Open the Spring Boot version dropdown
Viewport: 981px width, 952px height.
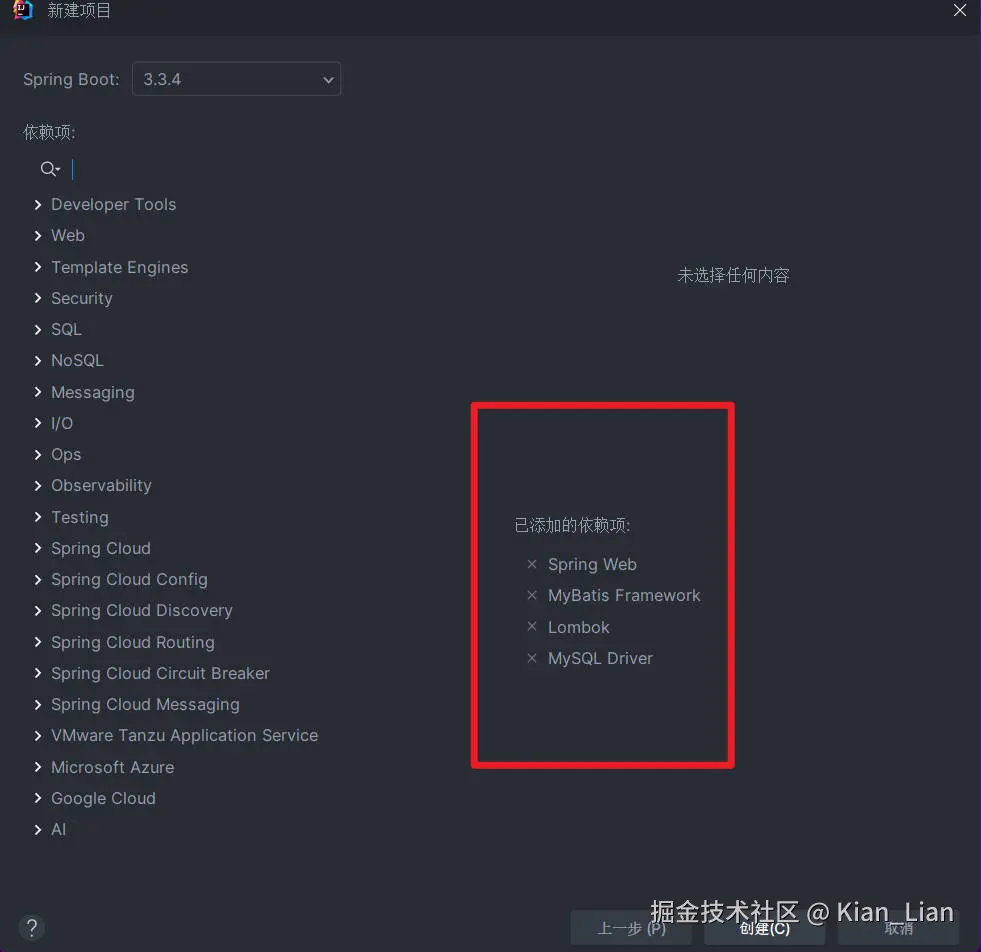point(236,79)
